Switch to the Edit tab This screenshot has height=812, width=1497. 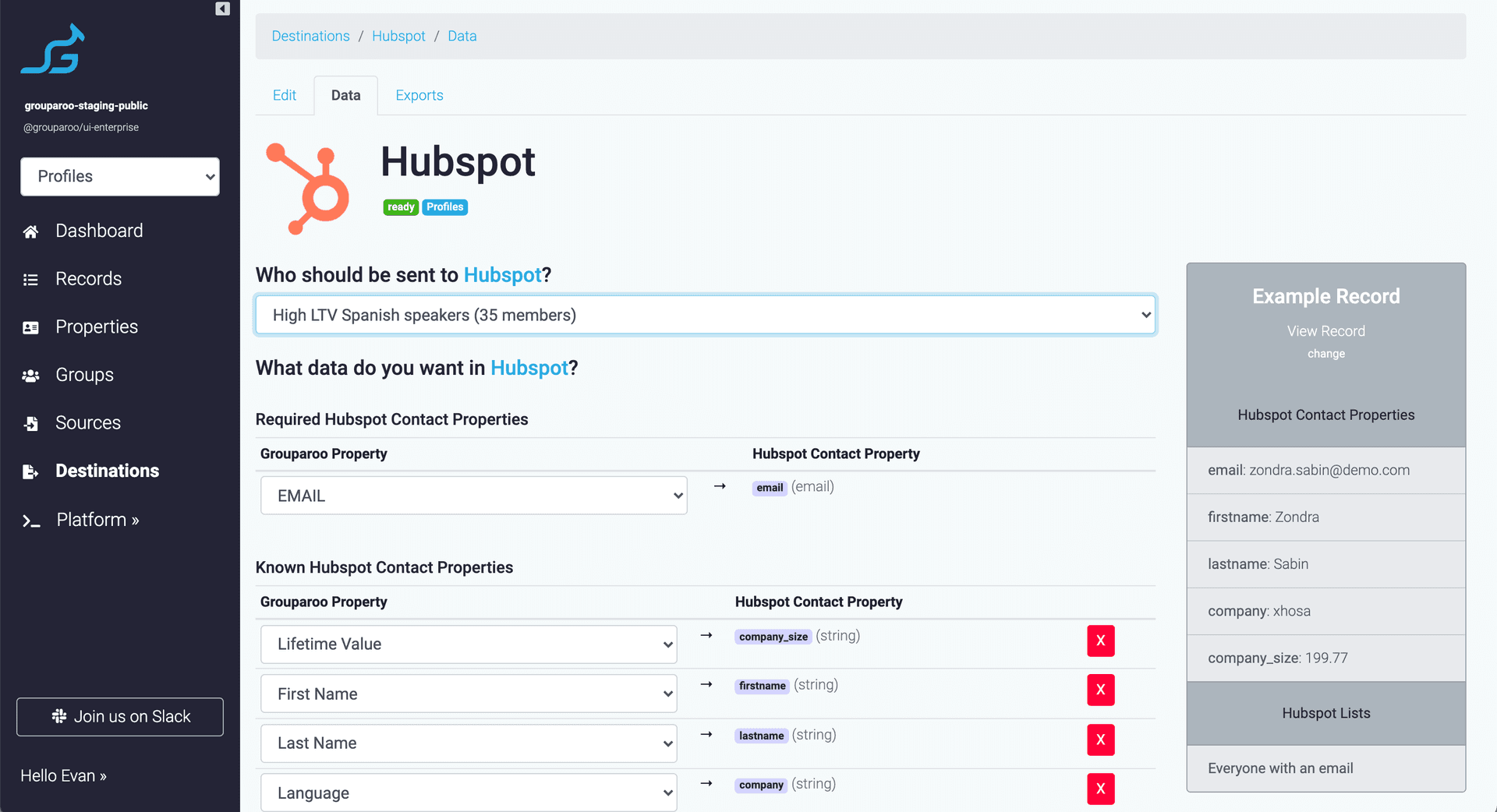(285, 95)
